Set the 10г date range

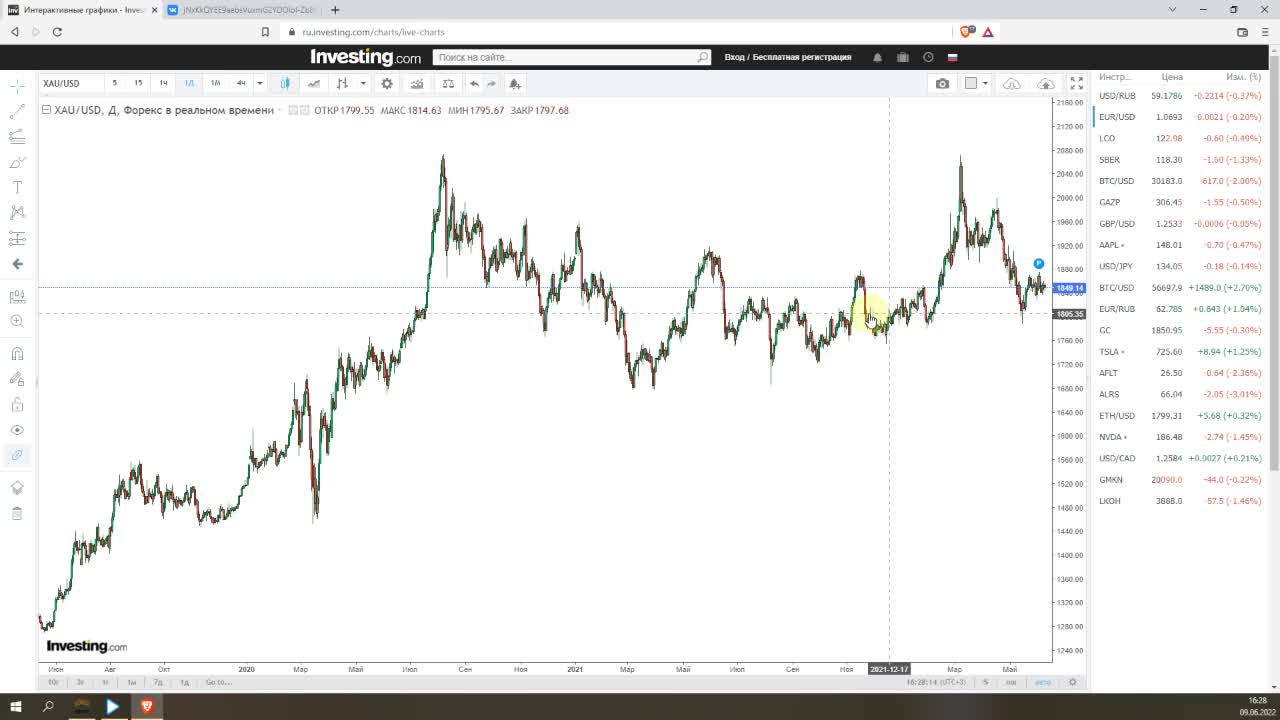pyautogui.click(x=54, y=682)
